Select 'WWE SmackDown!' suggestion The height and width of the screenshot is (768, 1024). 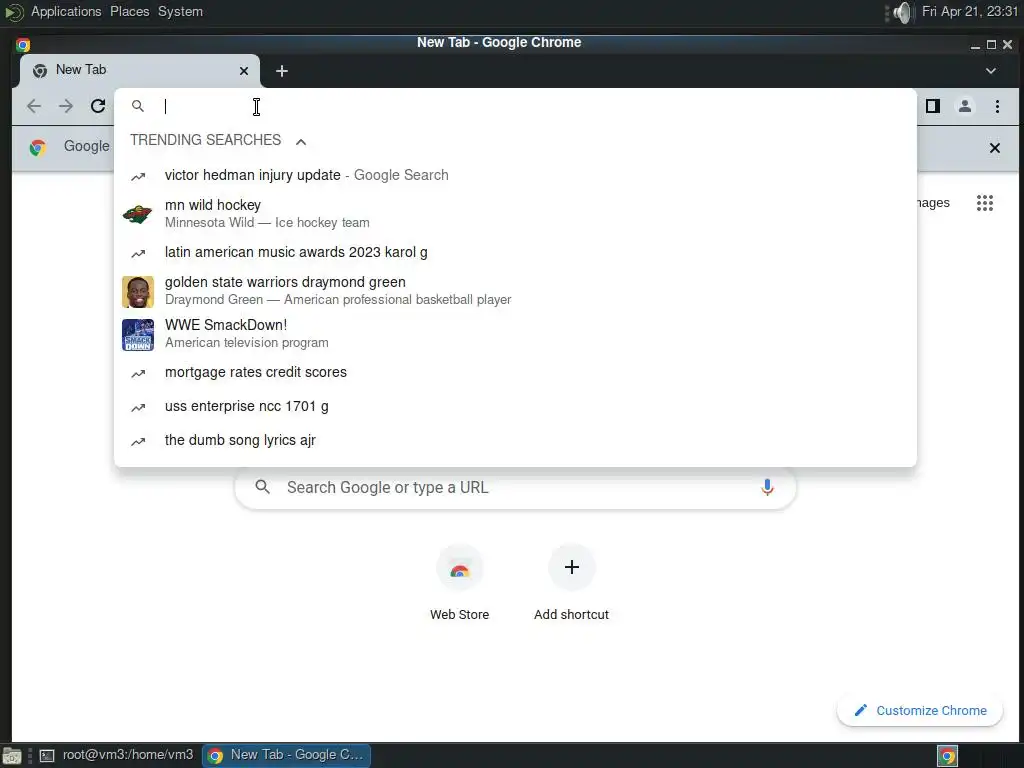pos(515,334)
